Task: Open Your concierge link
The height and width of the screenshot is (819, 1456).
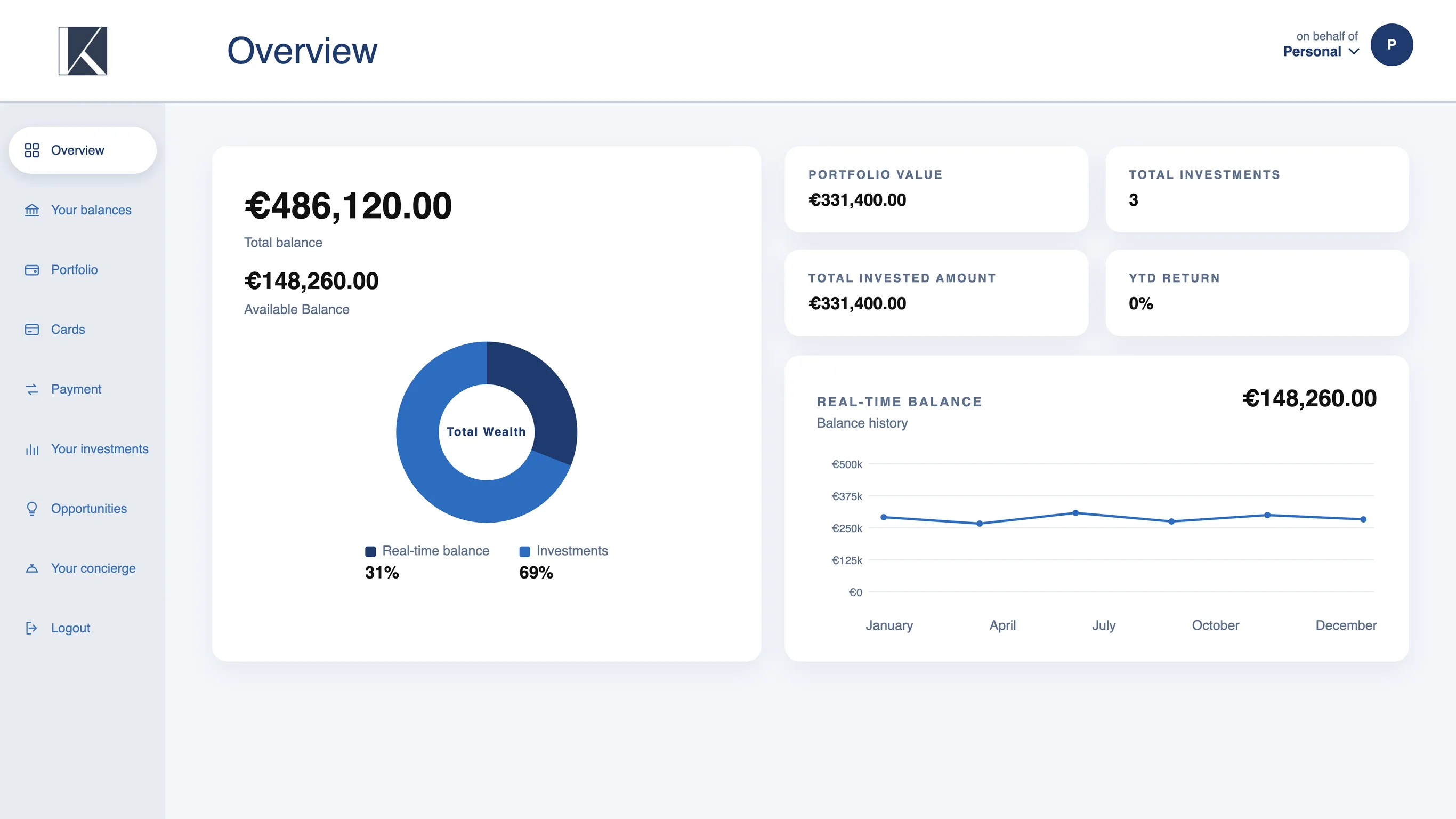Action: click(x=93, y=568)
